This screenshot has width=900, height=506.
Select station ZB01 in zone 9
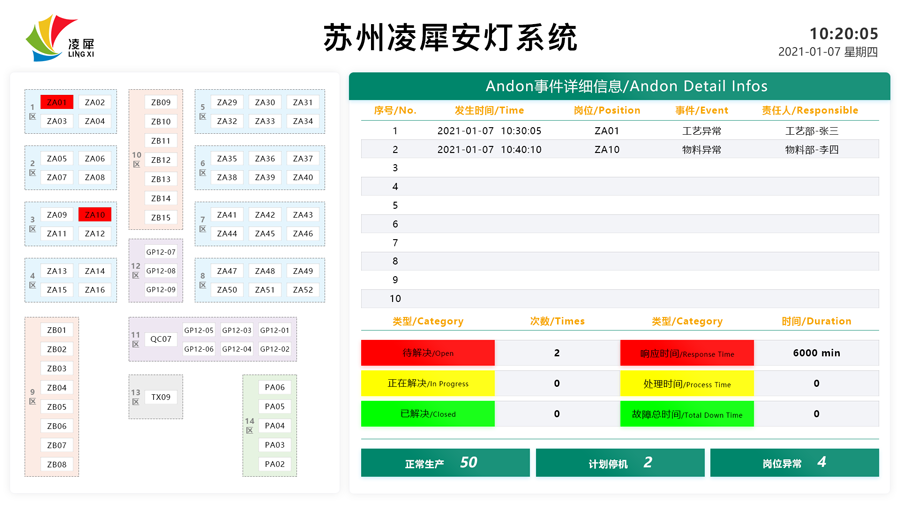coord(57,330)
